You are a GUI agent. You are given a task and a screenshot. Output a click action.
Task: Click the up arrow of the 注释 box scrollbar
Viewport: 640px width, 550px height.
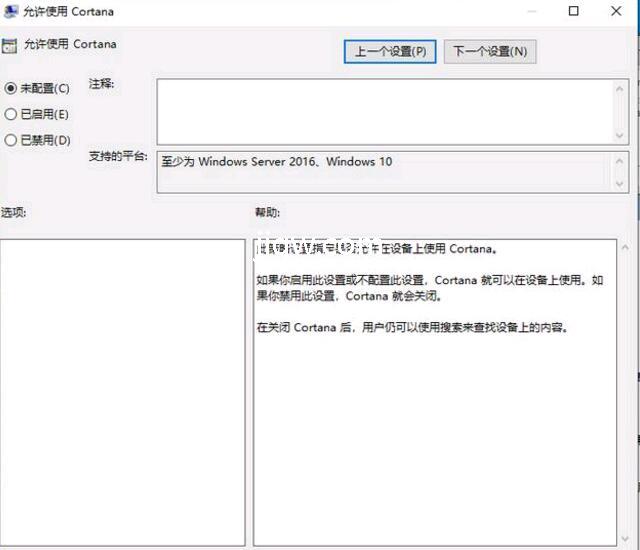pyautogui.click(x=621, y=87)
